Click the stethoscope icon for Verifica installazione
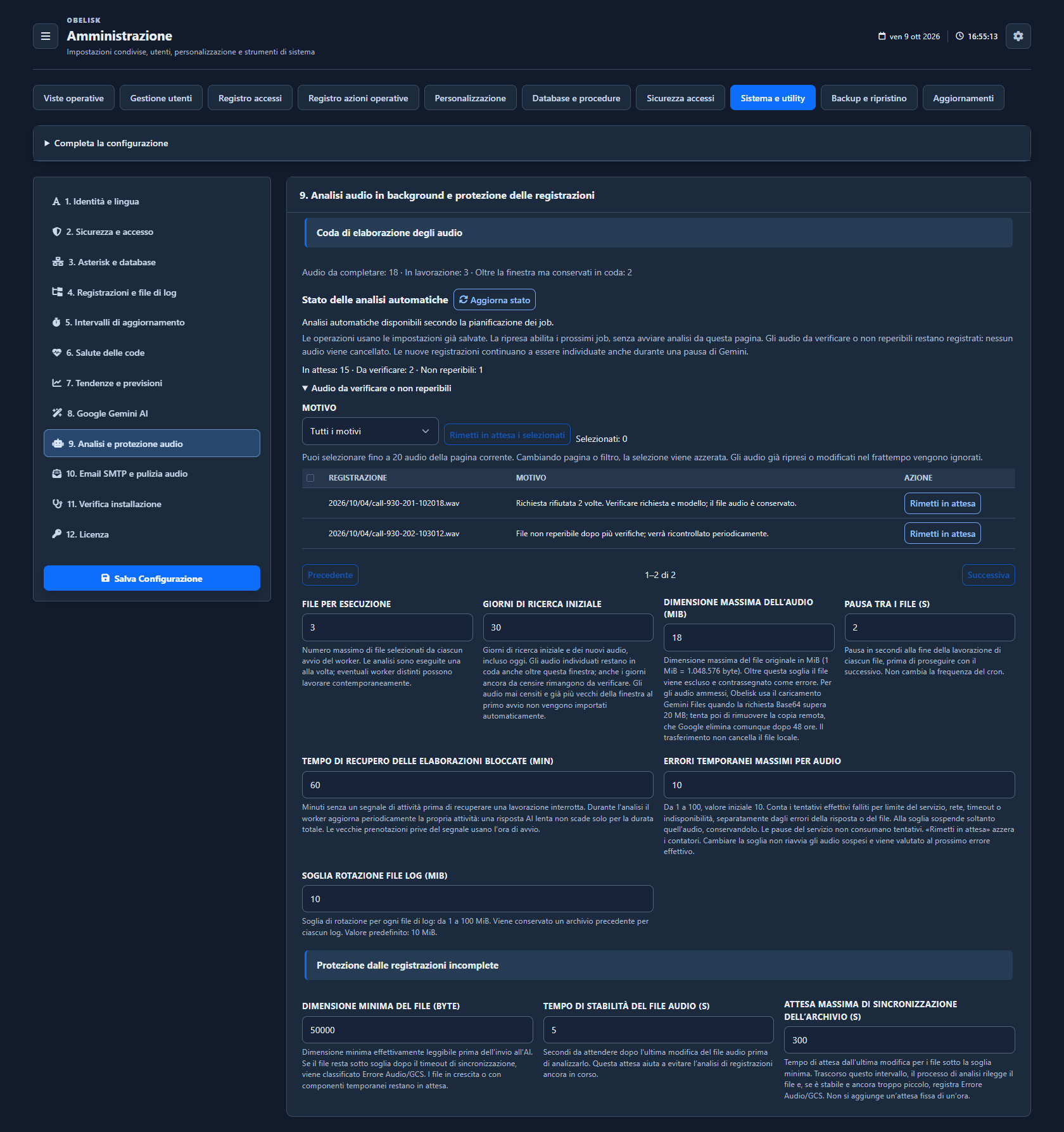Image resolution: width=1064 pixels, height=1132 pixels. tap(58, 504)
